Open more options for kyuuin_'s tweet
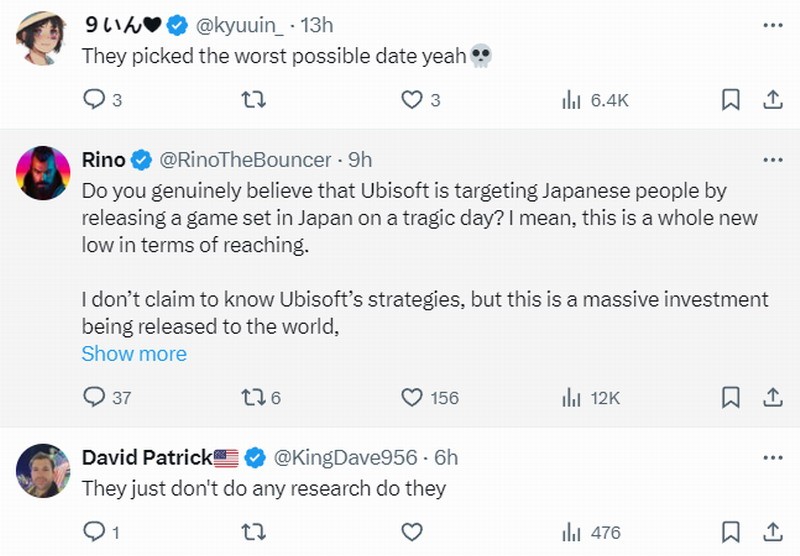This screenshot has width=800, height=556. (x=773, y=23)
